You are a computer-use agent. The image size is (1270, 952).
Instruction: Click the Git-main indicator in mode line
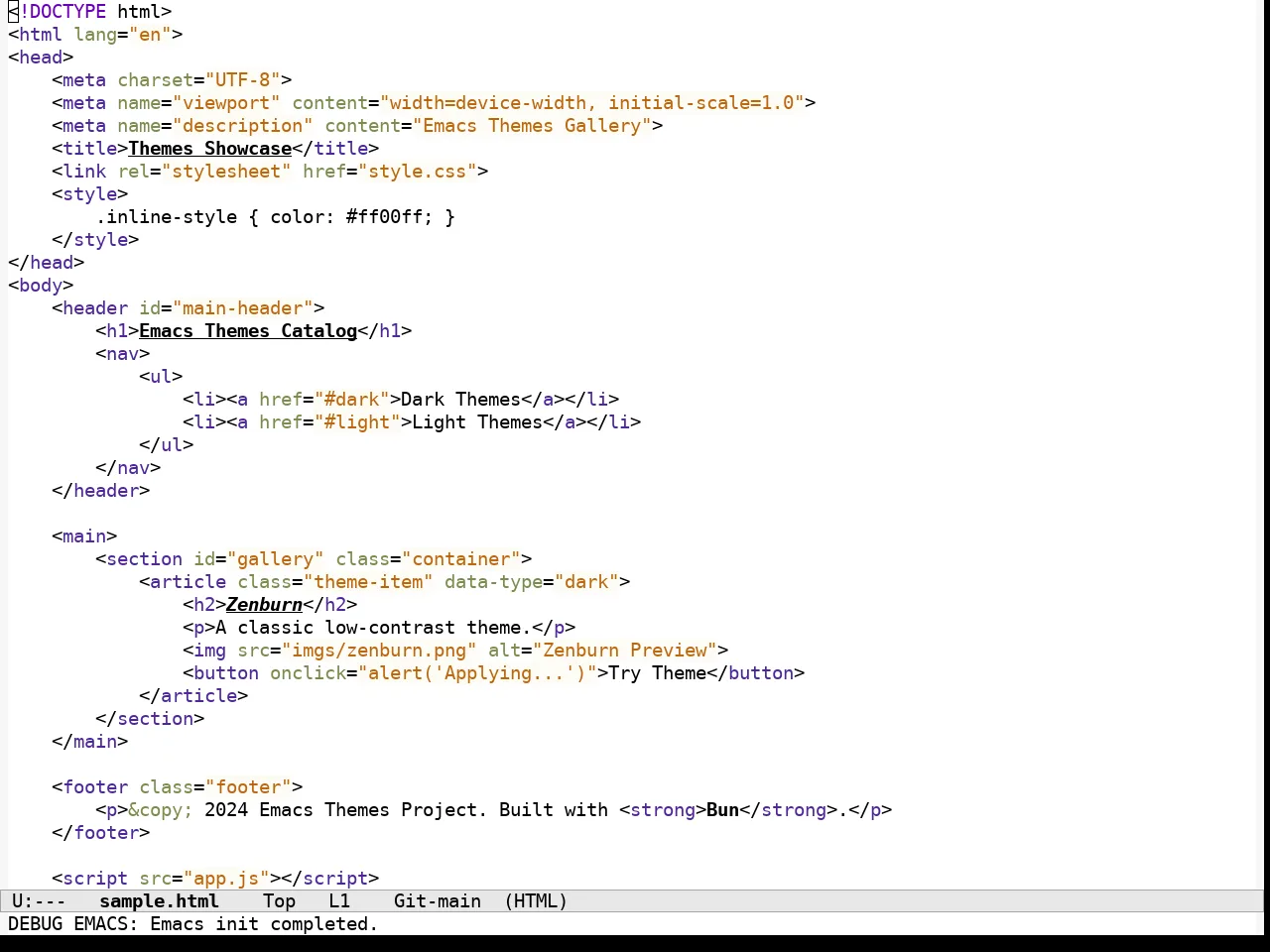[x=438, y=901]
